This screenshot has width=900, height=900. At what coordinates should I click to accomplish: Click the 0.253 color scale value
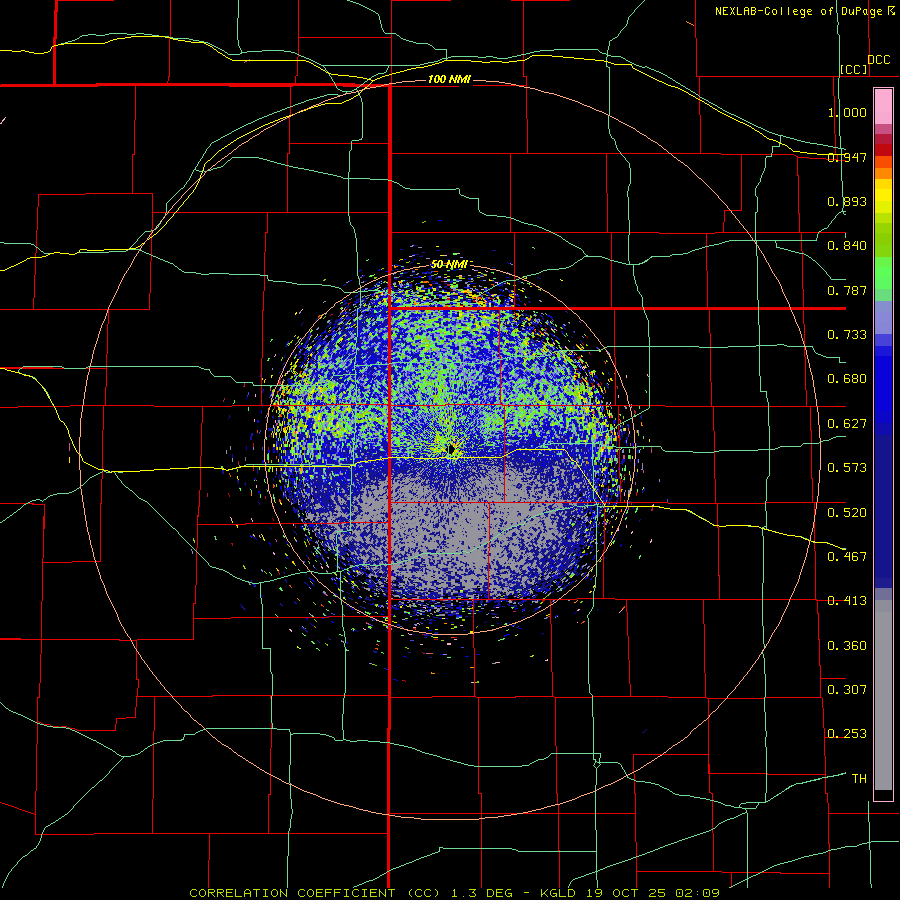(847, 734)
